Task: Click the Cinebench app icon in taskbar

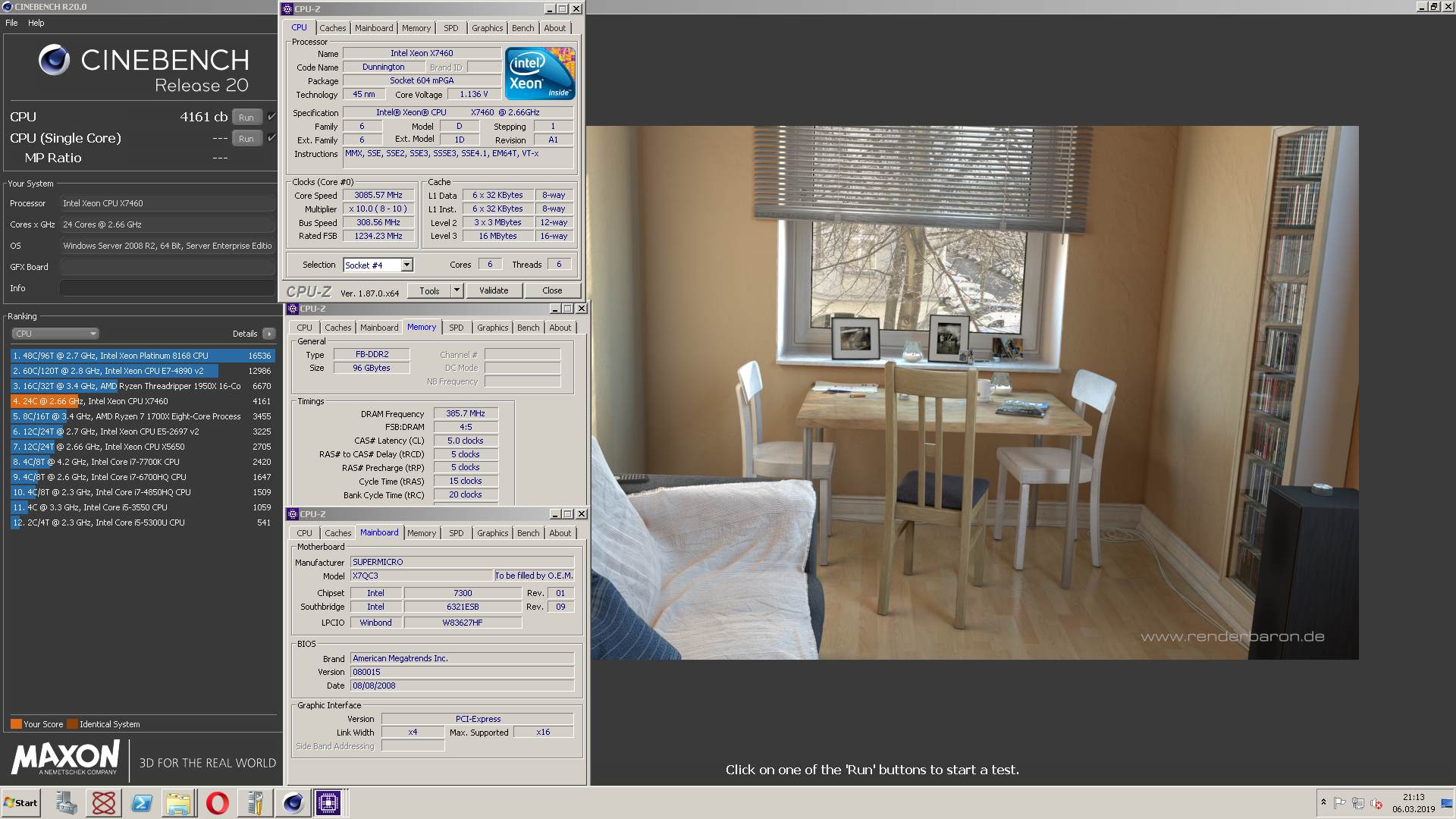Action: tap(292, 803)
